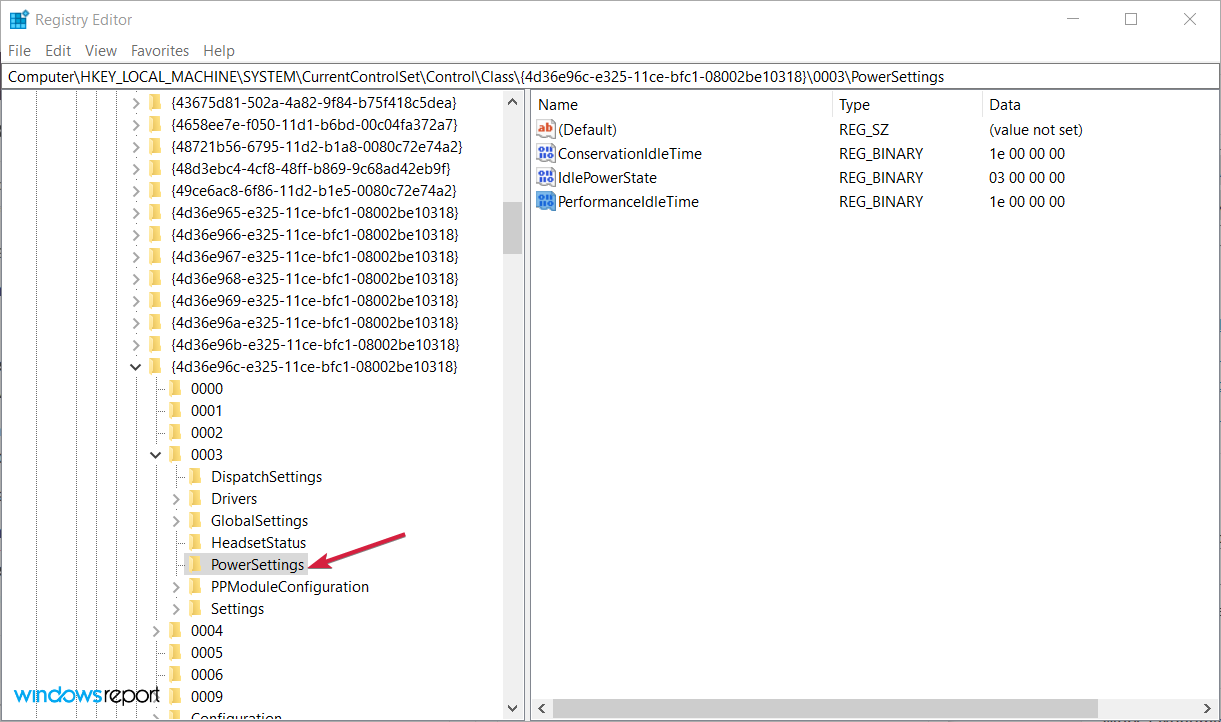Click the folder icon of key 0005
Screen dimensions: 1221x722
[x=175, y=652]
